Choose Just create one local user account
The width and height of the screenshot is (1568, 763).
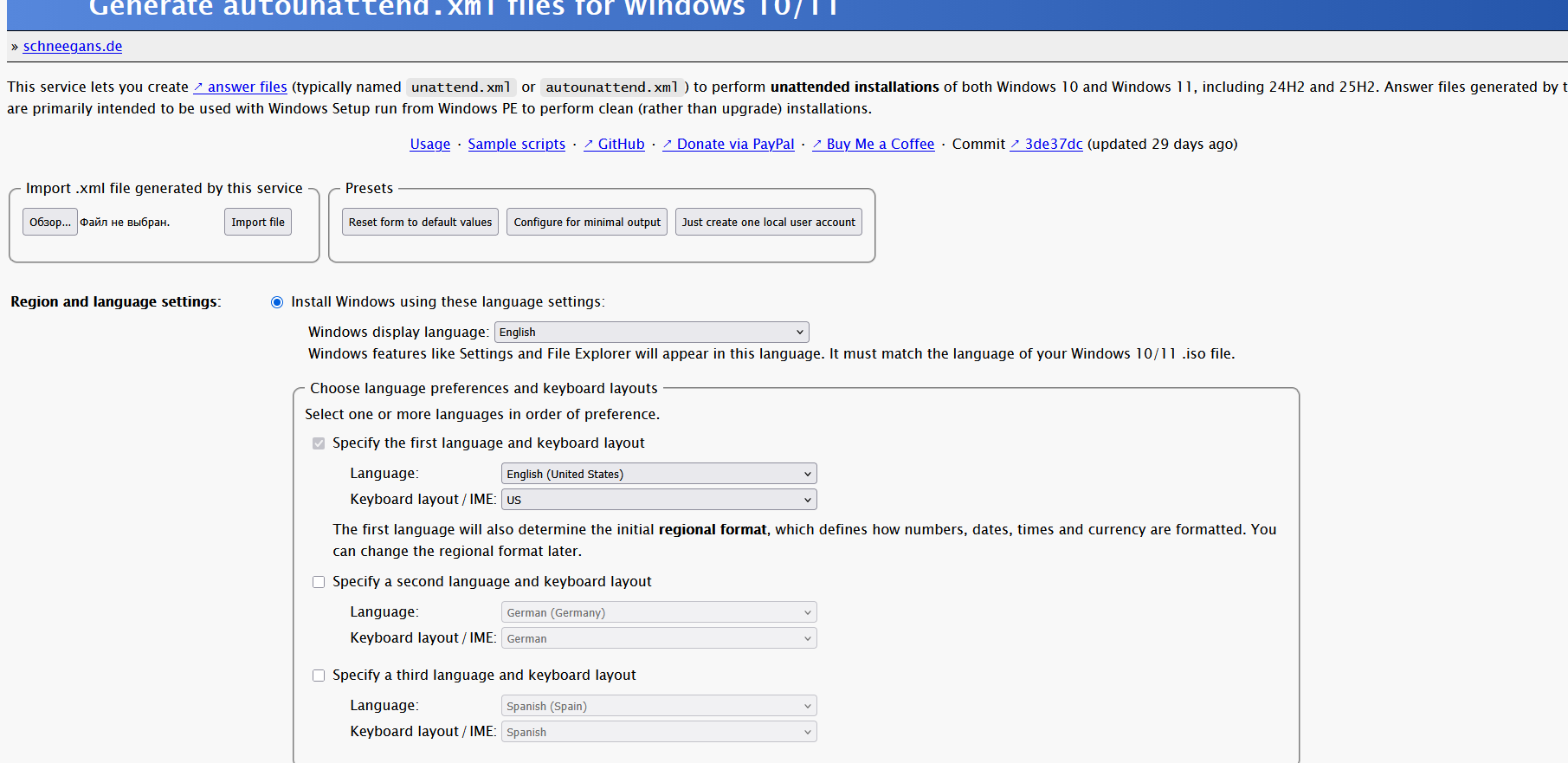pyautogui.click(x=769, y=222)
